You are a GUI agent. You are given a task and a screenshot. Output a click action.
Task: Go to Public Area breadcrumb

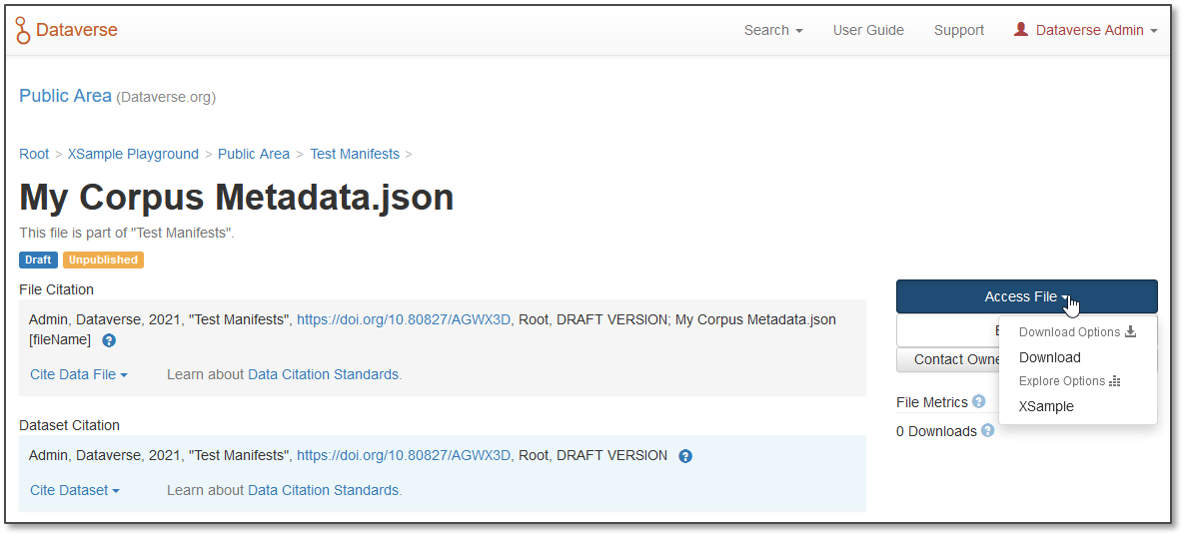253,154
